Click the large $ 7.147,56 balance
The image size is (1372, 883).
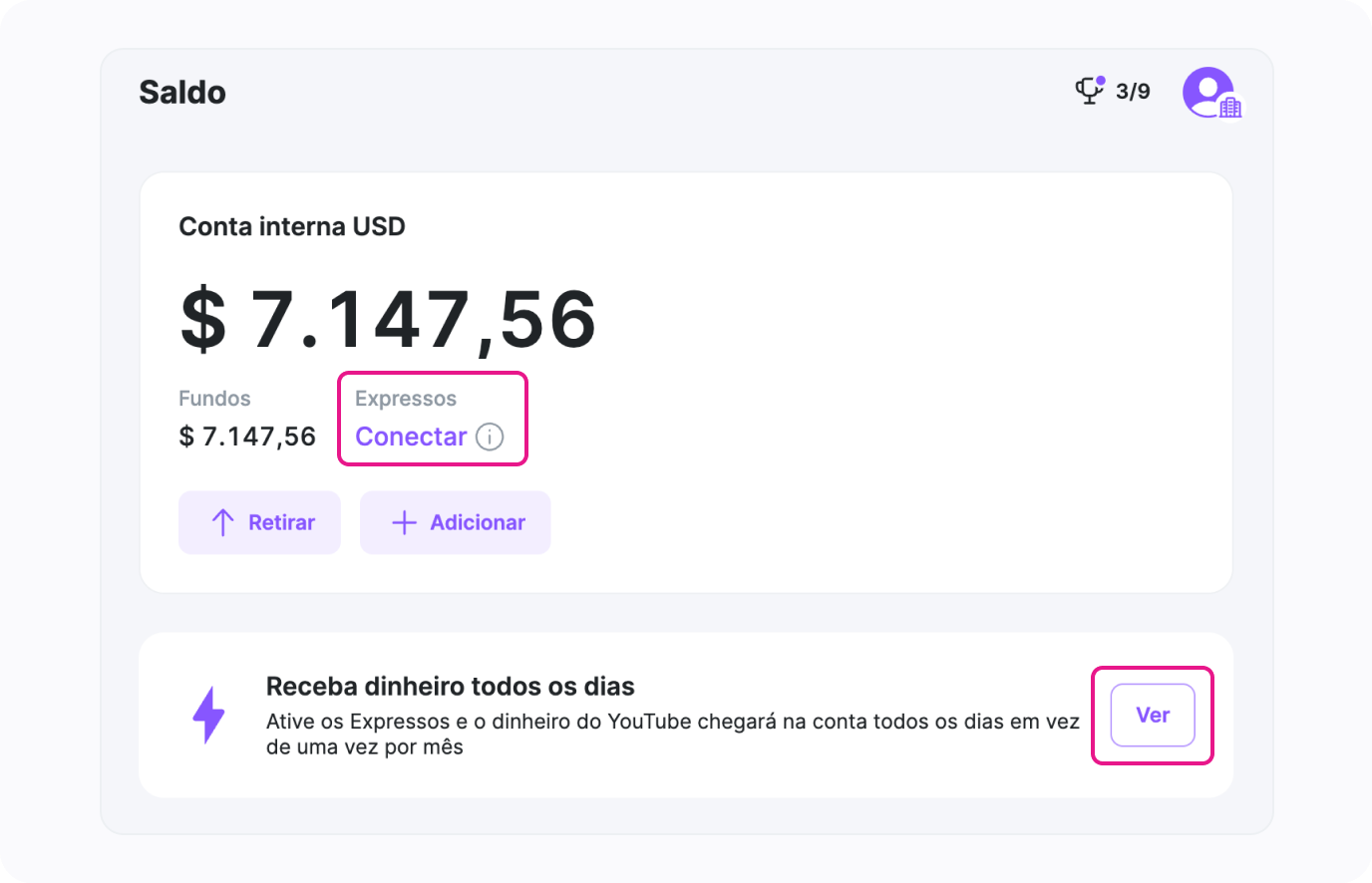pyautogui.click(x=388, y=320)
